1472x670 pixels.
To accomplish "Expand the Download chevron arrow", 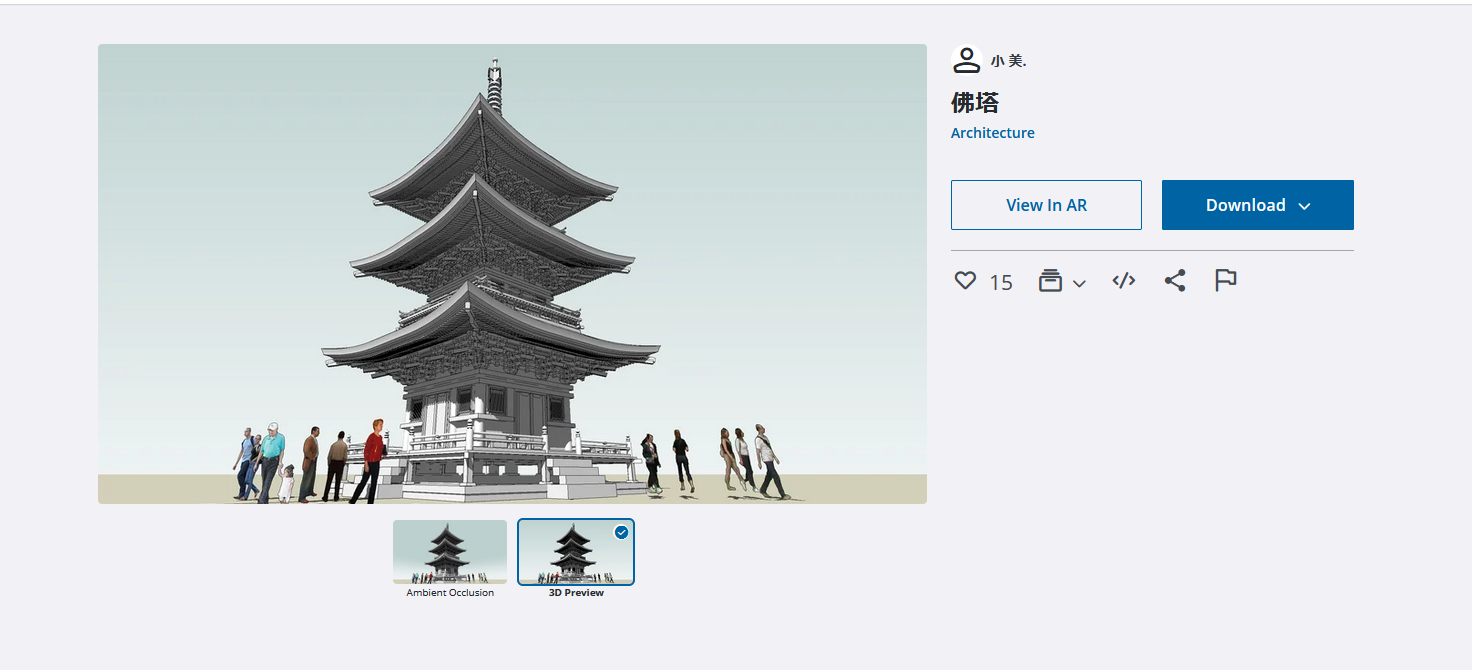I will (x=1304, y=206).
